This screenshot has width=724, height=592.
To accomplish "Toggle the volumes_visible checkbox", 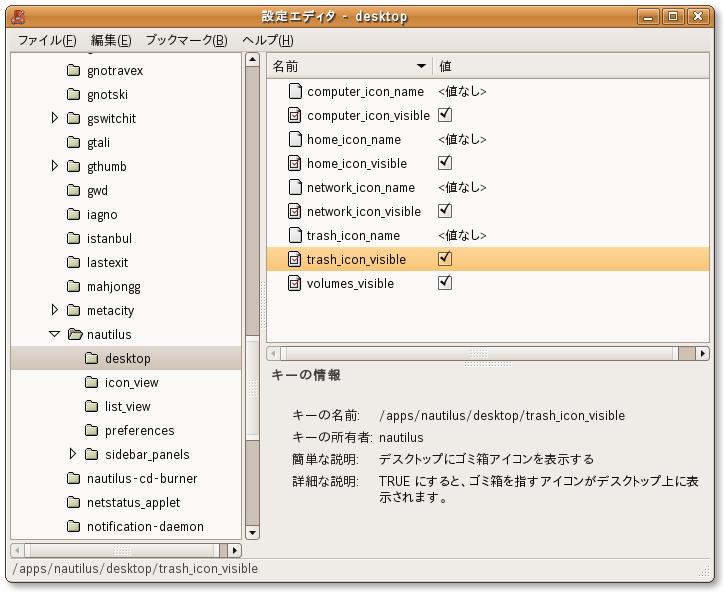I will [x=445, y=283].
